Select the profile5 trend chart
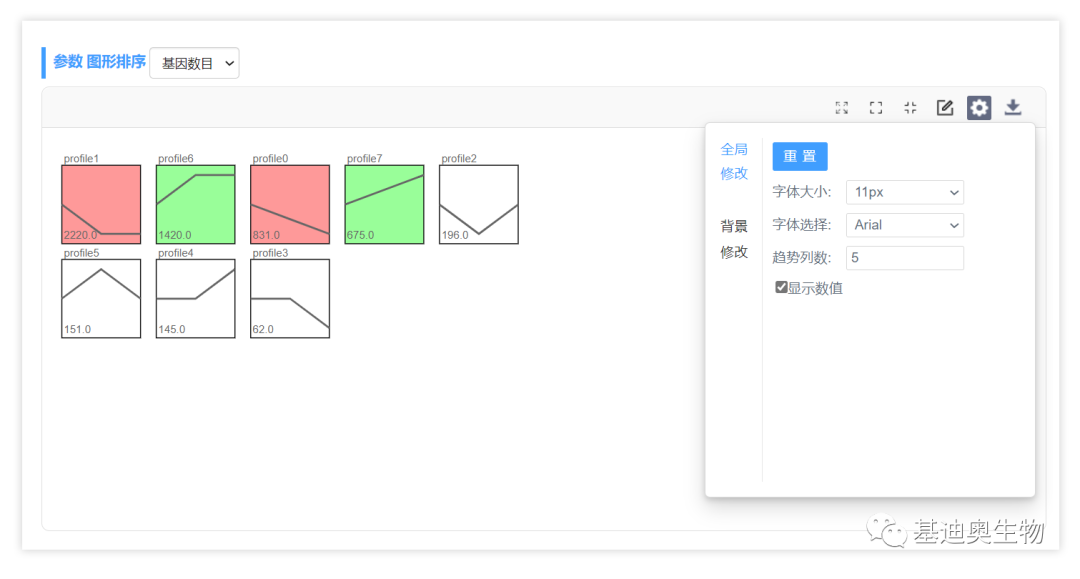The image size is (1080, 579). pos(101,299)
